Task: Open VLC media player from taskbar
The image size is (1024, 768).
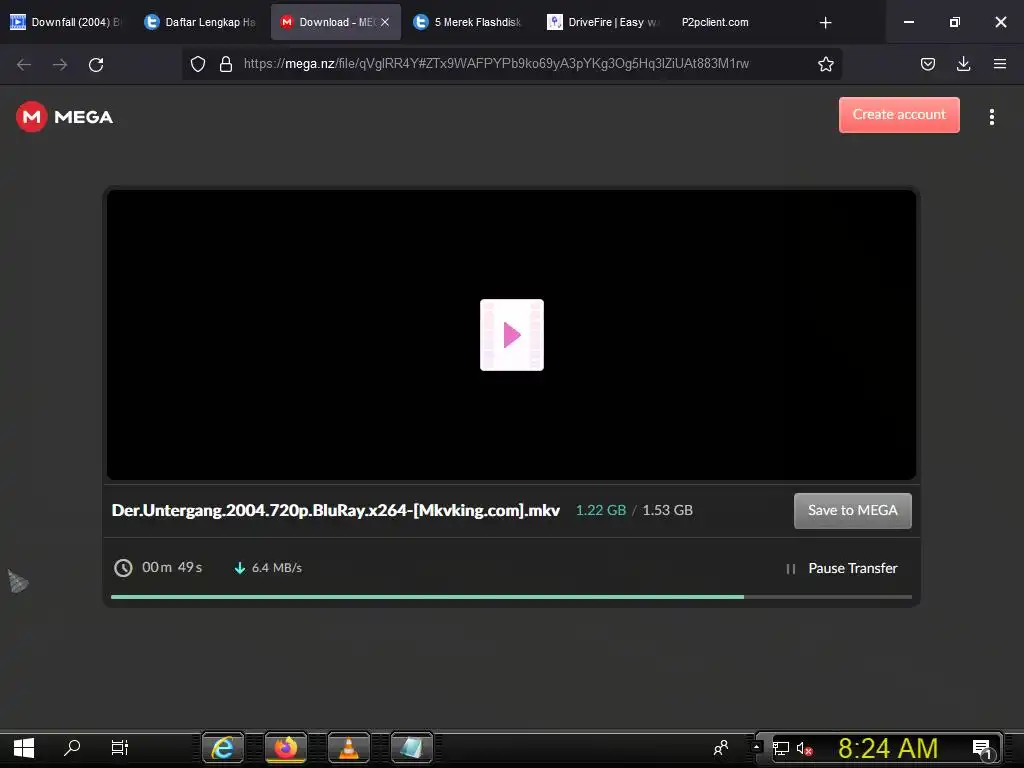Action: [349, 748]
